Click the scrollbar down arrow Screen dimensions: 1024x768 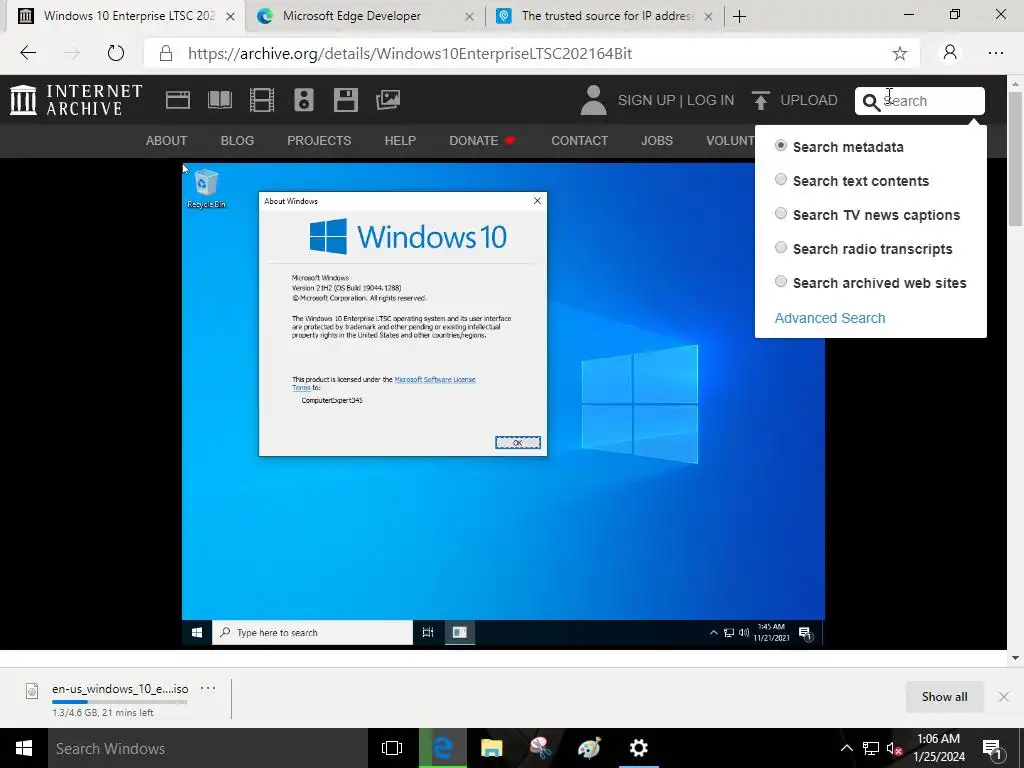pyautogui.click(x=1015, y=658)
